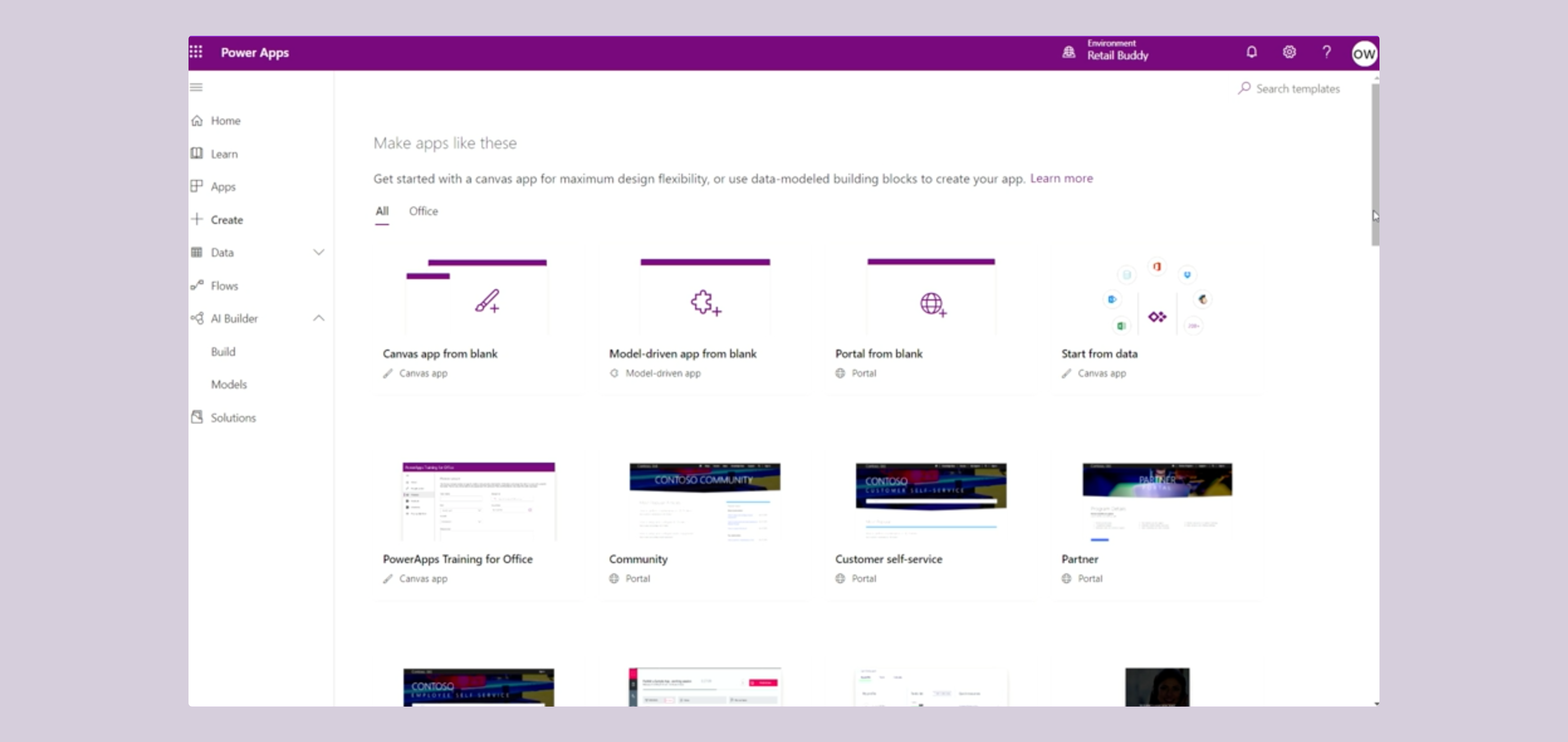This screenshot has height=742, width=1568.
Task: Open Contoso Employee self-service thumbnail
Action: (478, 687)
